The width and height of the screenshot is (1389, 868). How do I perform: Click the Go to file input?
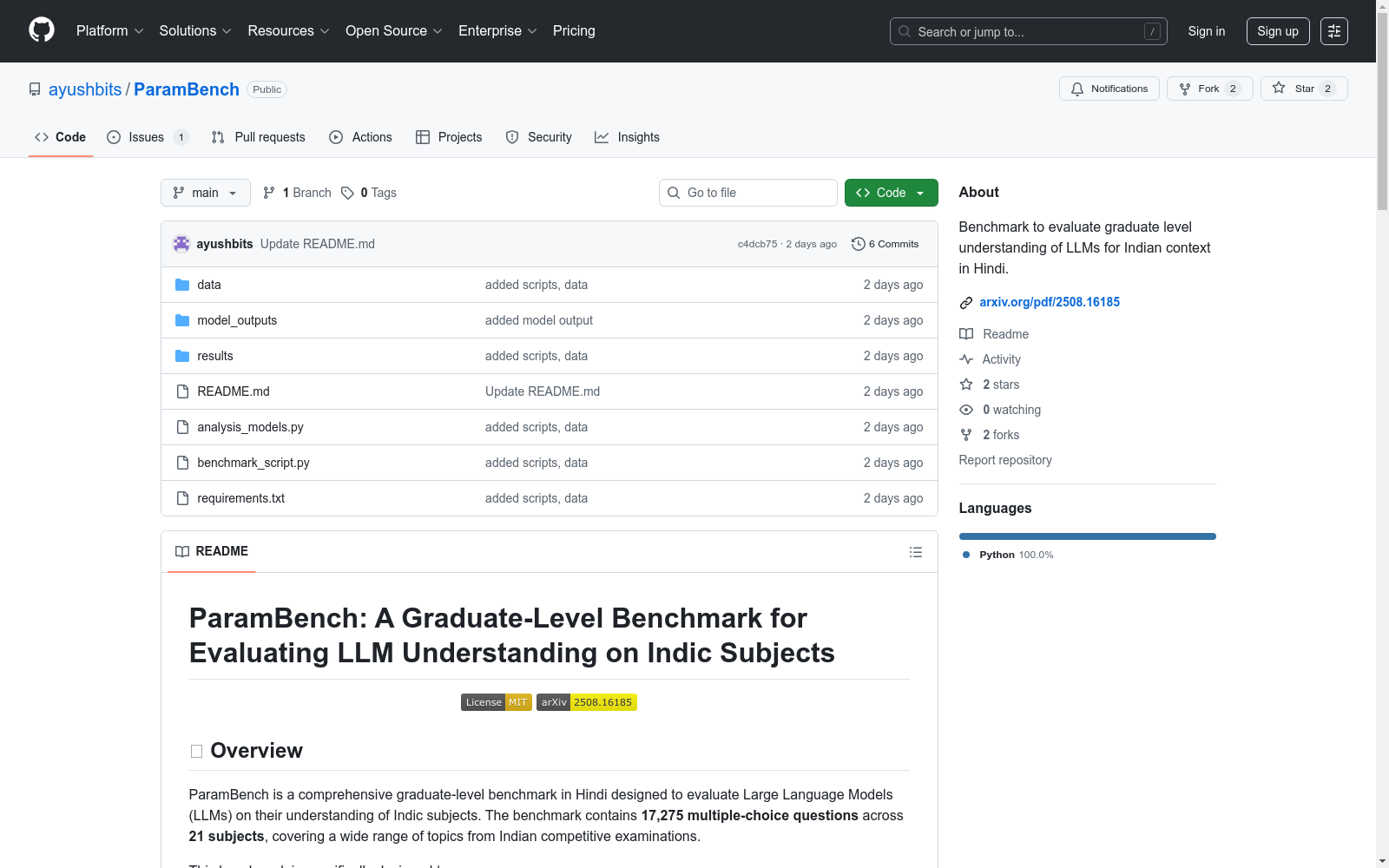coord(748,193)
